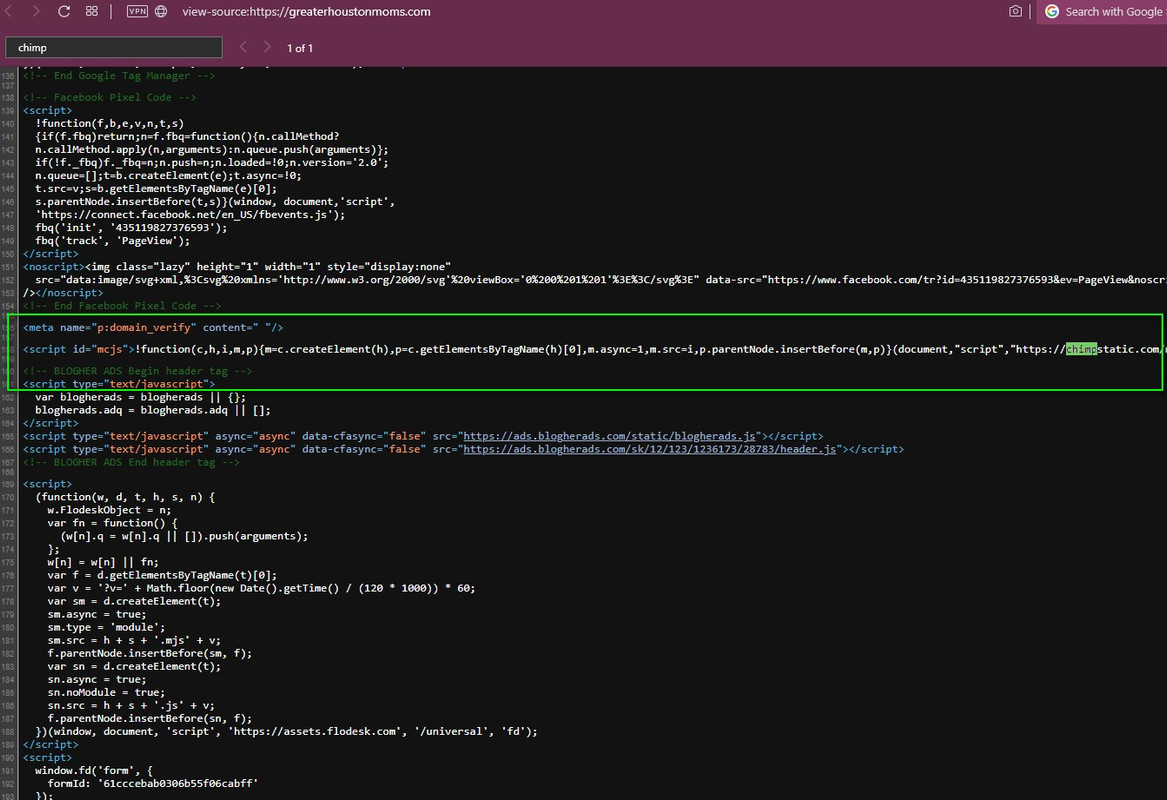Click the "window.fd('form', {" line
1167x800 pixels.
pyautogui.click(x=94, y=770)
